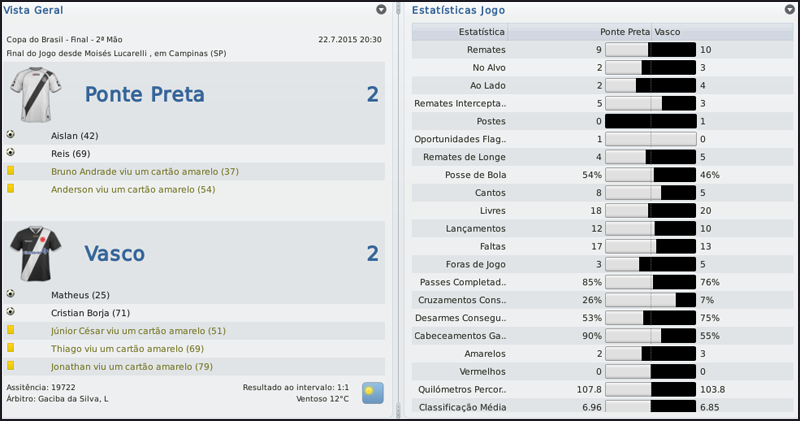Open the Ponte Preta team name link
800x421 pixels.
pyautogui.click(x=144, y=94)
